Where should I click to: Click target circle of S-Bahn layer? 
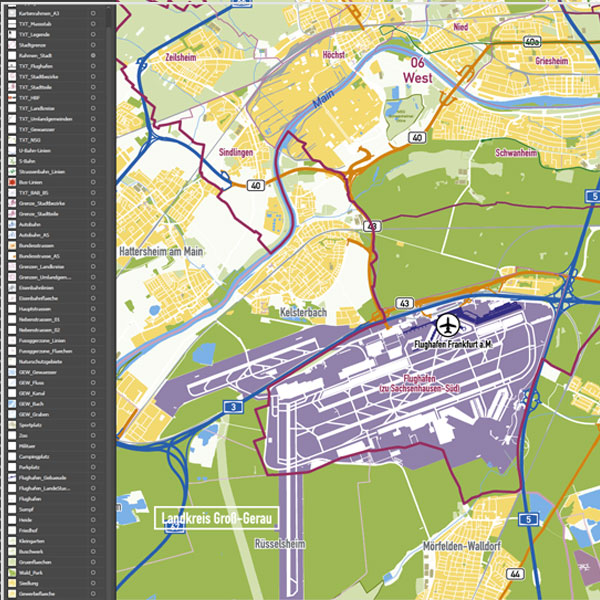[x=93, y=161]
